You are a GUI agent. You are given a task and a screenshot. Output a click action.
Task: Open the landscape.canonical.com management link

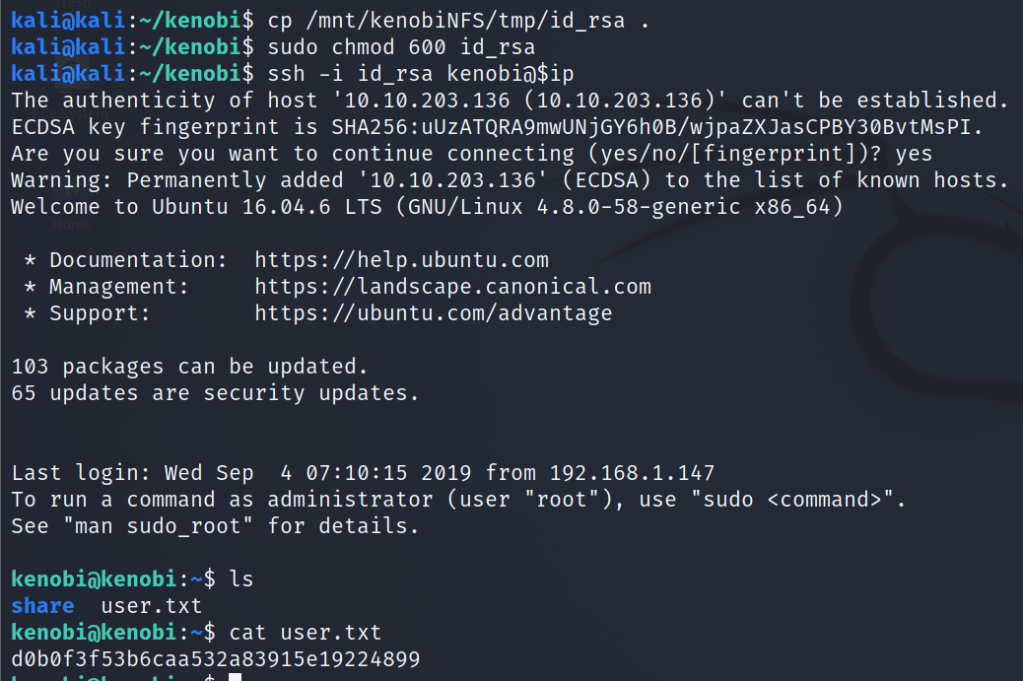(452, 287)
